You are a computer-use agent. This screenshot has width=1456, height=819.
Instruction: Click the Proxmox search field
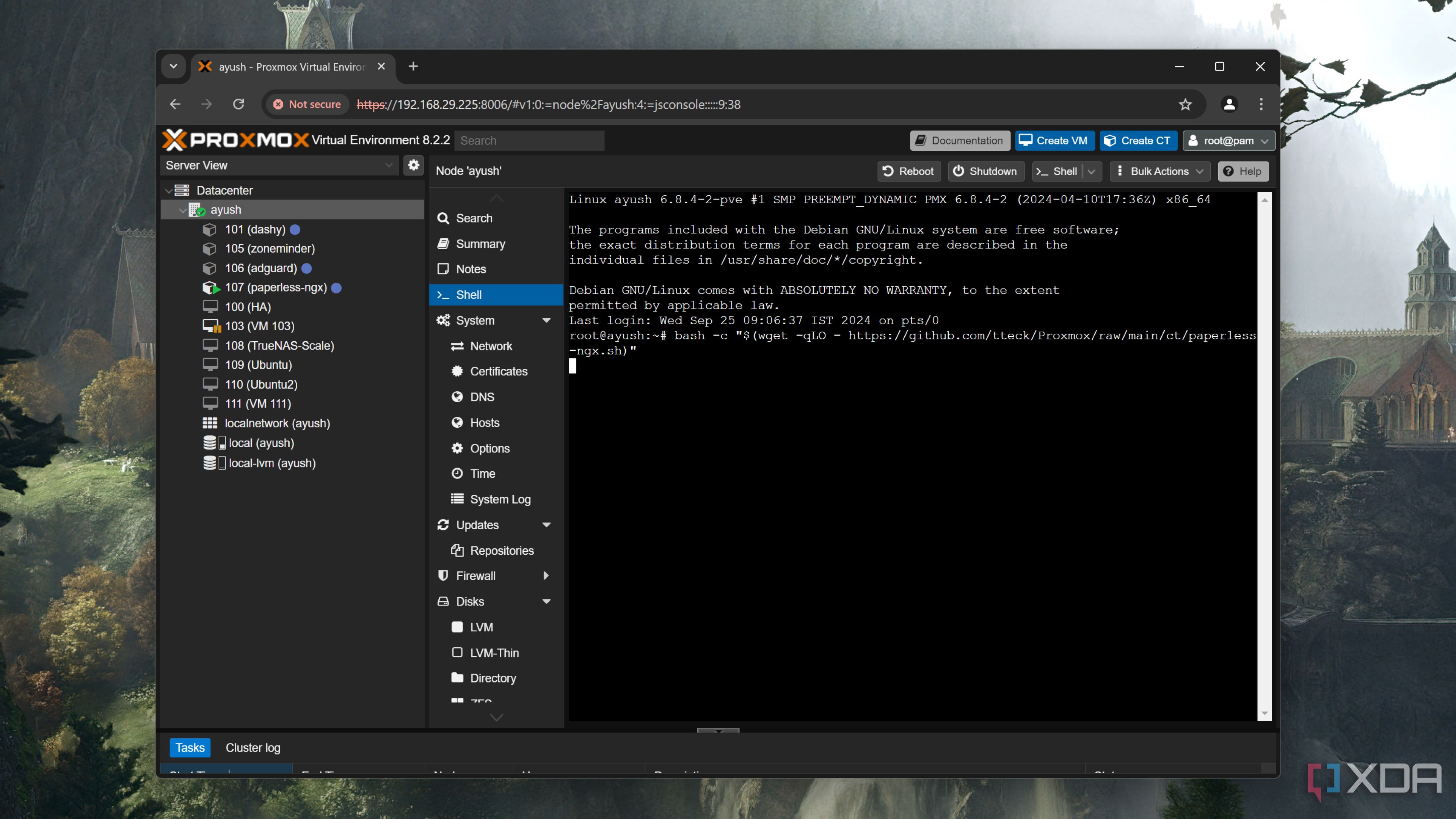529,141
